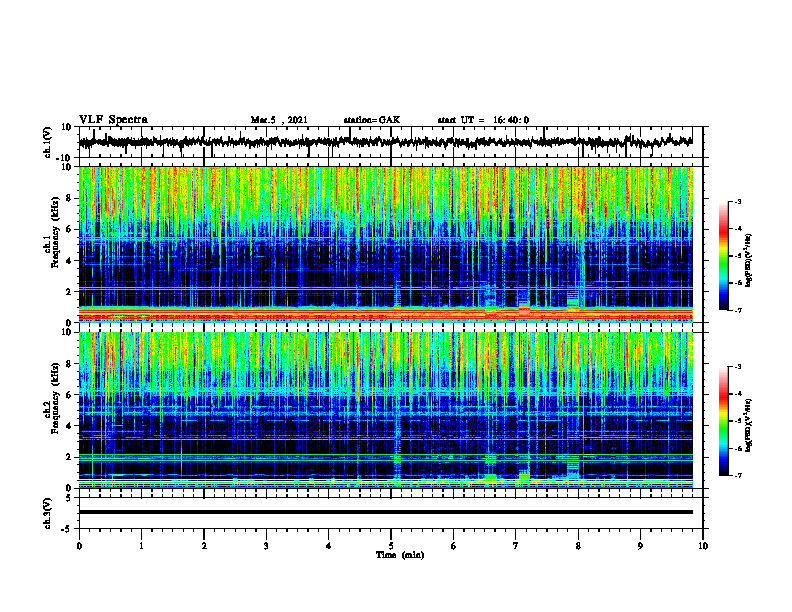Click ch.2 spectrogram frequency tick "4"
The width and height of the screenshot is (792, 612).
tap(69, 426)
